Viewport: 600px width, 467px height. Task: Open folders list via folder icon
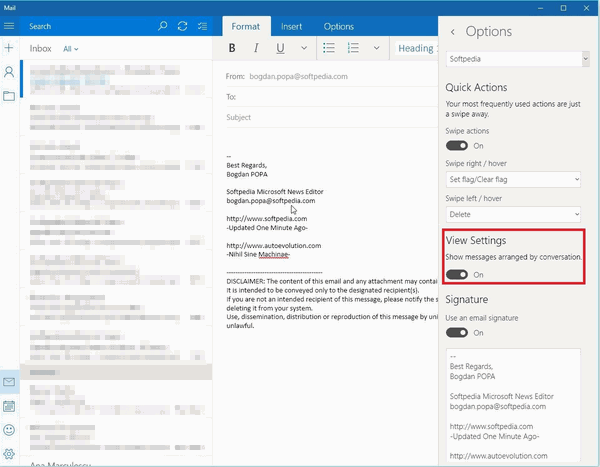(9, 96)
